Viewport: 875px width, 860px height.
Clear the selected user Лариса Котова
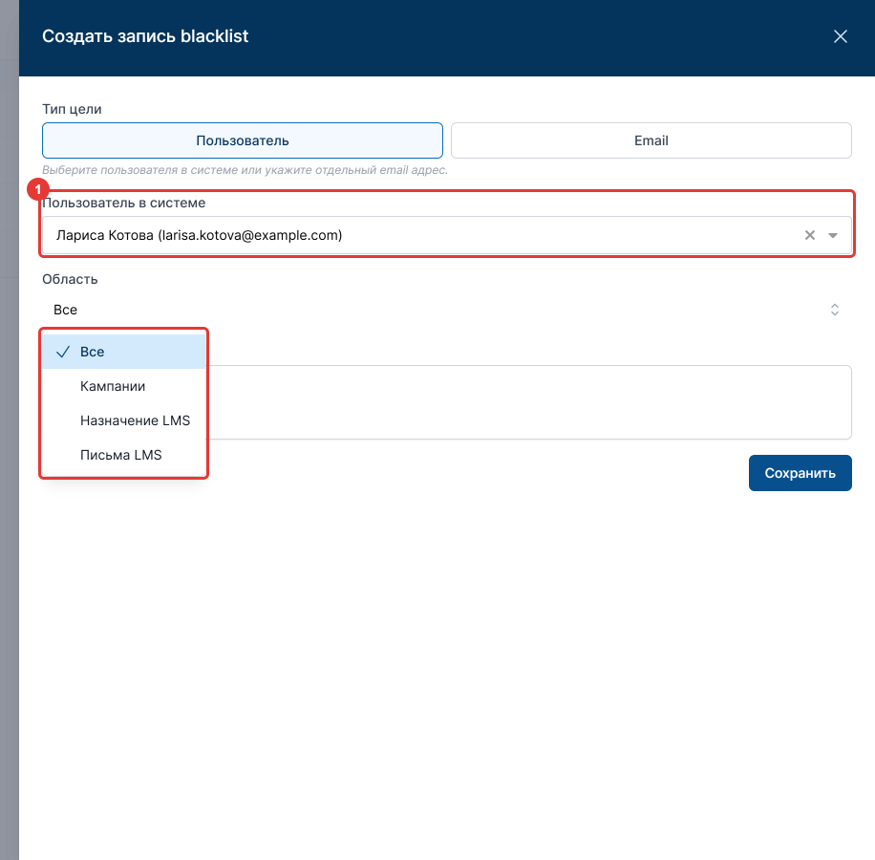(810, 236)
